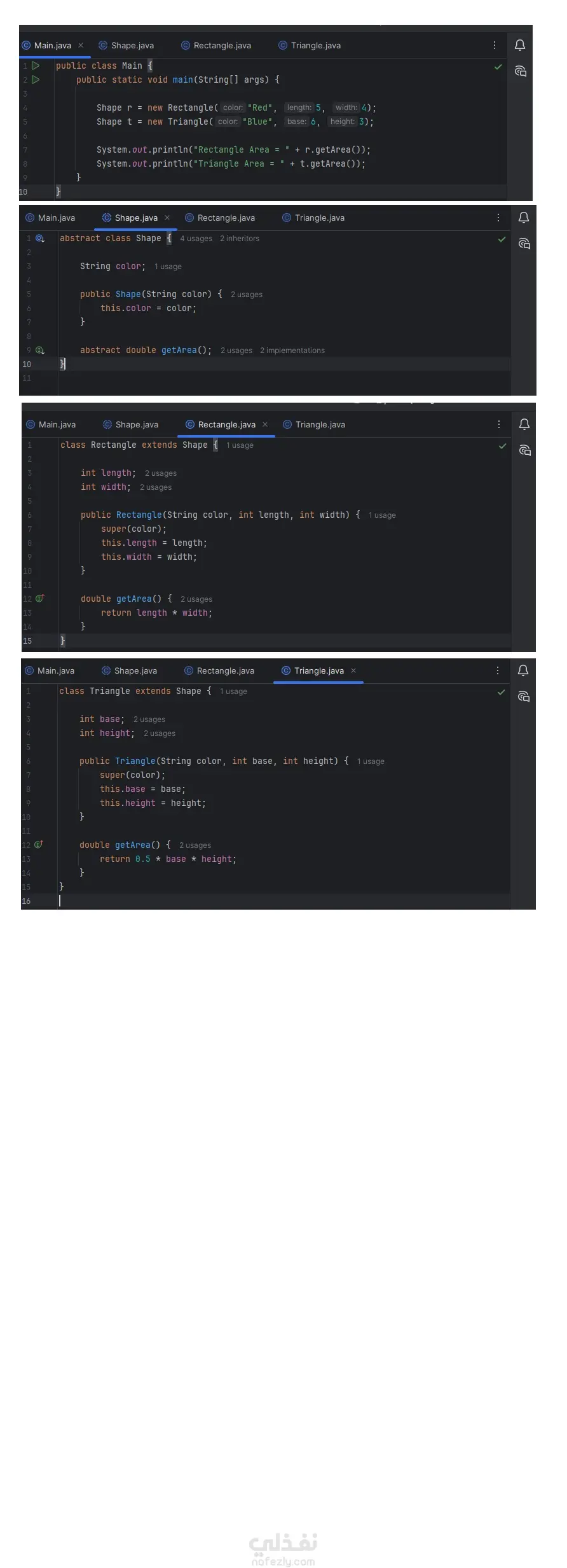Viewport: 567px width, 1568px height.
Task: Click '1 usage' hint next to String color
Action: point(168,267)
